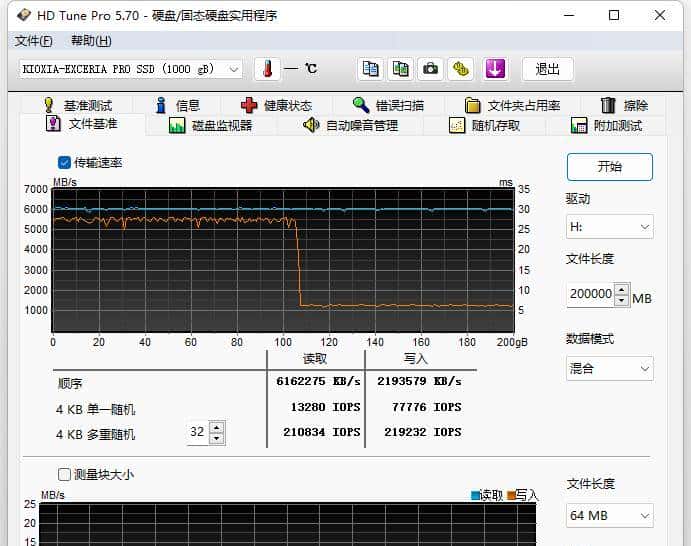Increase the 32 queue depth value

216,428
